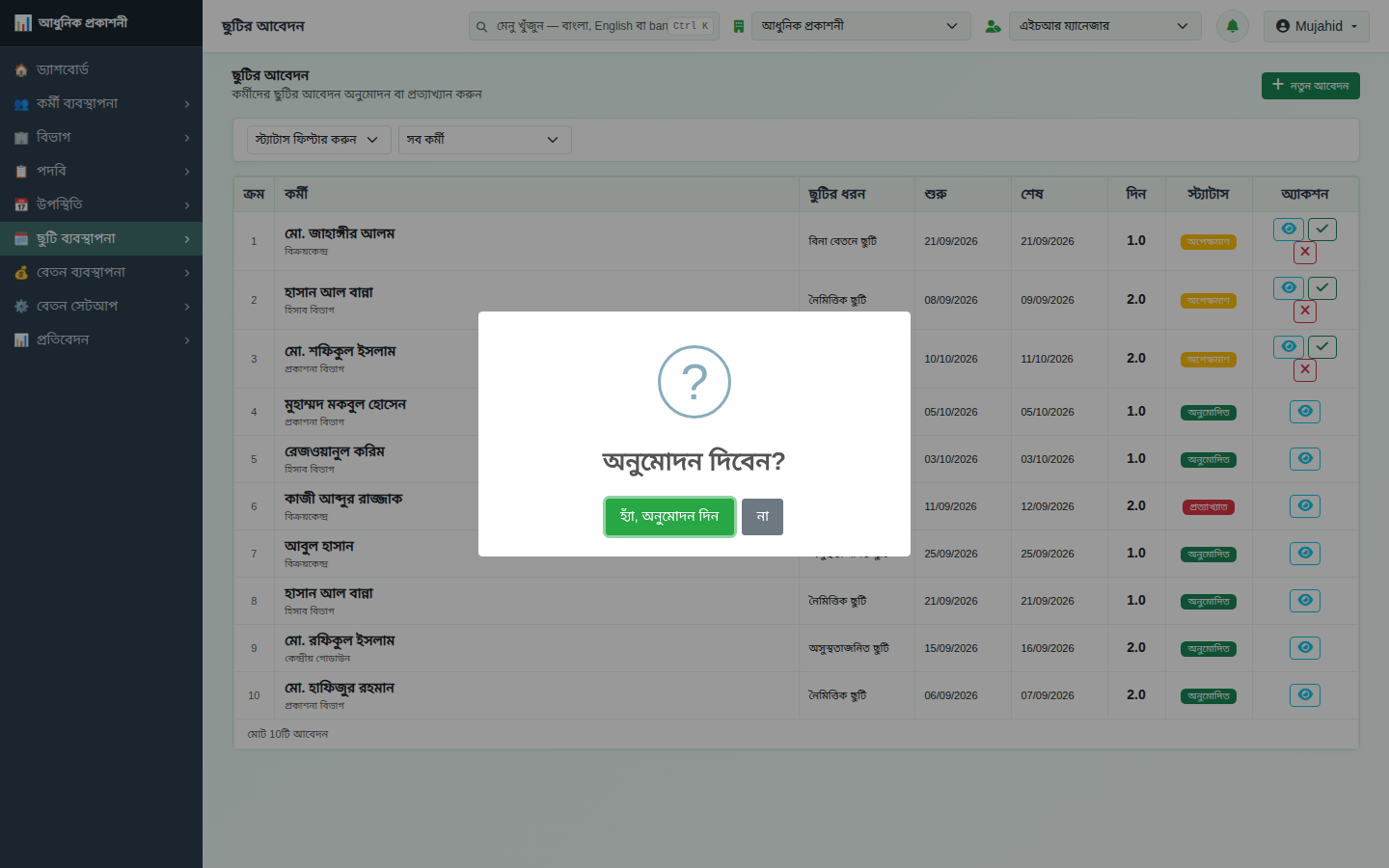Expand বেতন ব্যবস্থাপনা sidebar menu
The width and height of the screenshot is (1389, 868).
(x=101, y=272)
